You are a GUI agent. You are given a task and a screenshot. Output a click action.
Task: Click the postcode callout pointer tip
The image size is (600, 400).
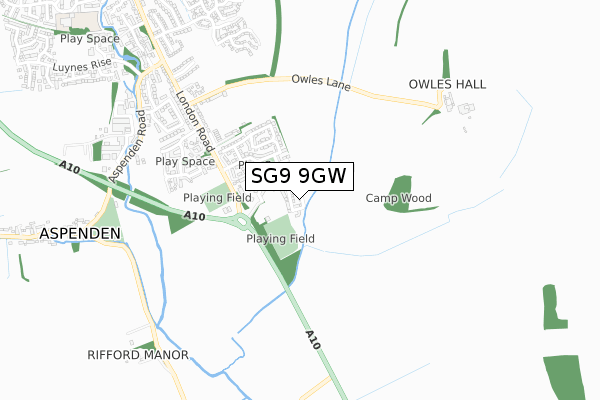point(300,199)
